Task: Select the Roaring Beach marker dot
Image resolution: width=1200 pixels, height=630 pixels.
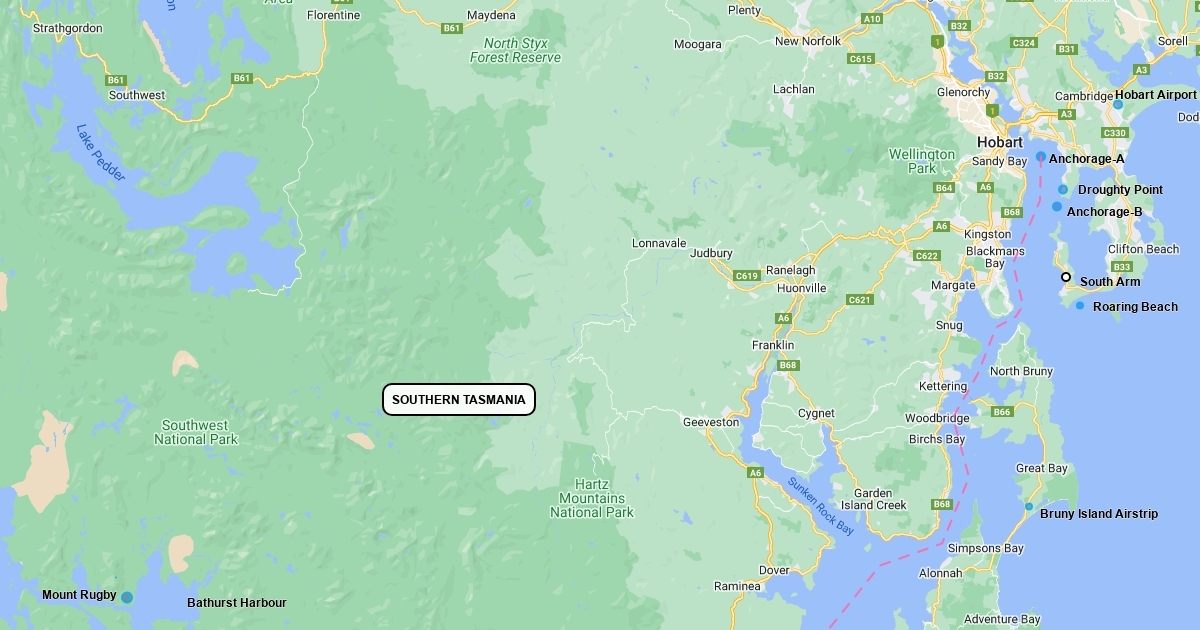Action: point(1080,305)
